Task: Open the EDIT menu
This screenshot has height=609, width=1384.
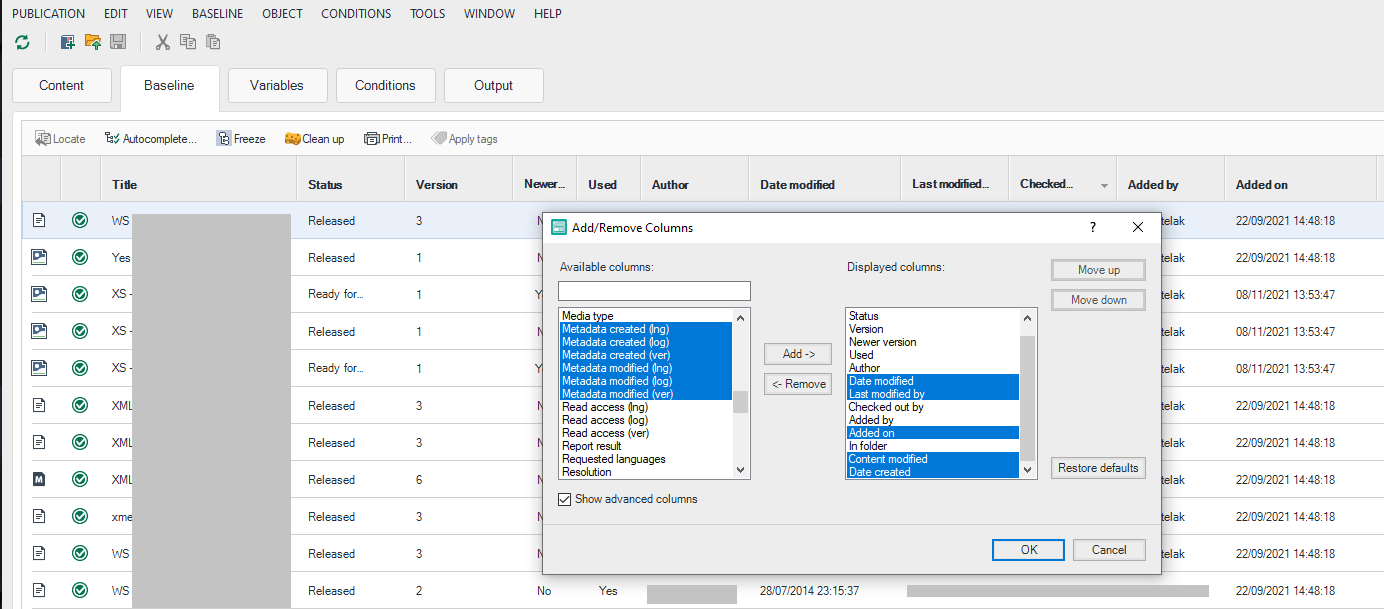Action: point(118,14)
